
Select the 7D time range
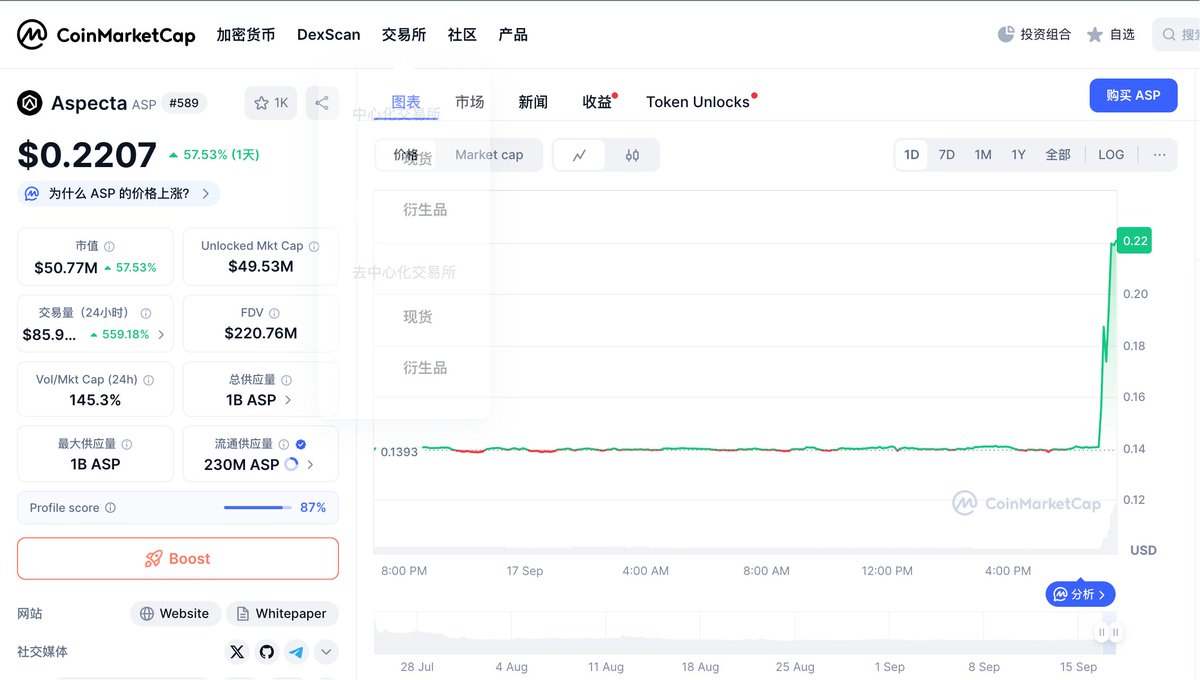(x=946, y=155)
